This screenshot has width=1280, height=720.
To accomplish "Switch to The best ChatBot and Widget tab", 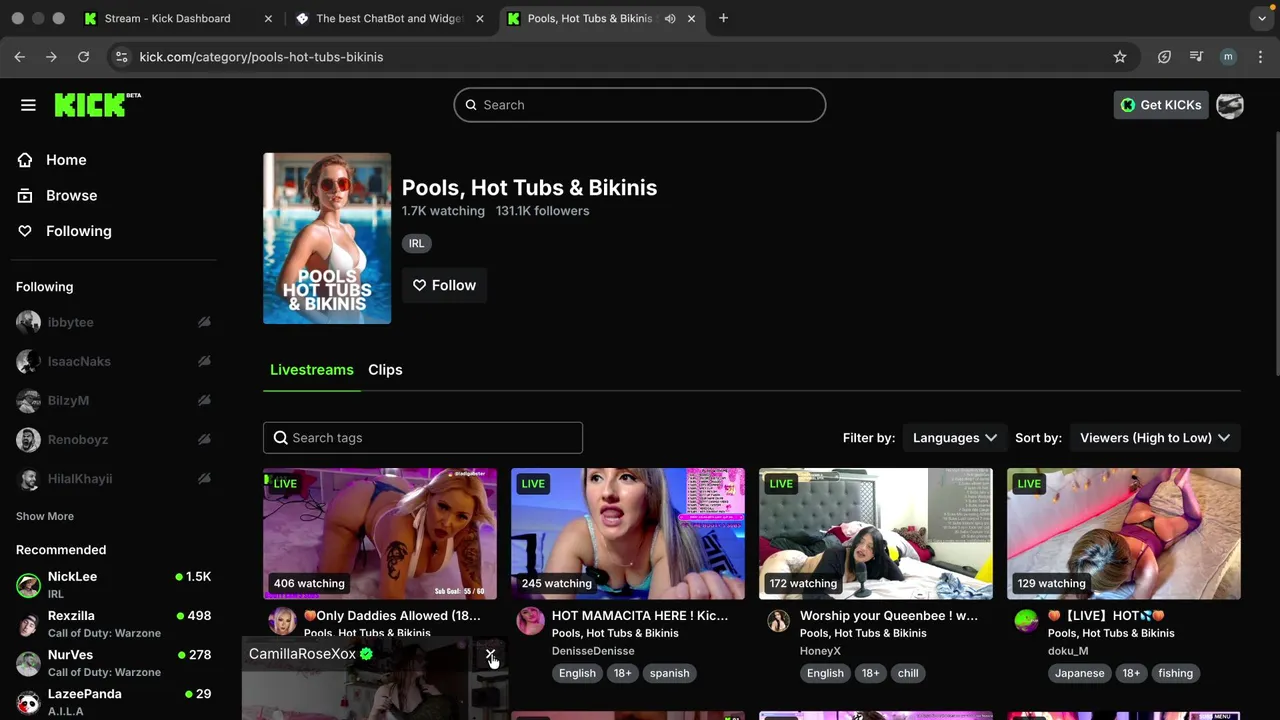I will tap(389, 18).
